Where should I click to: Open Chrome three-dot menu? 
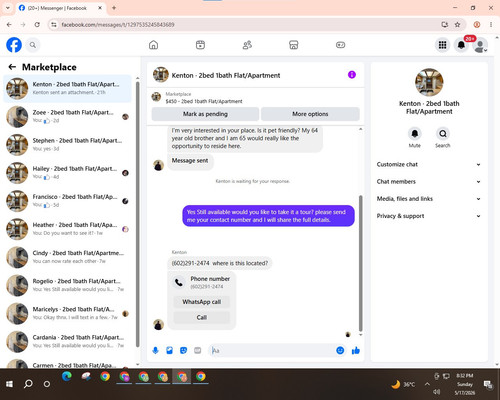click(491, 25)
